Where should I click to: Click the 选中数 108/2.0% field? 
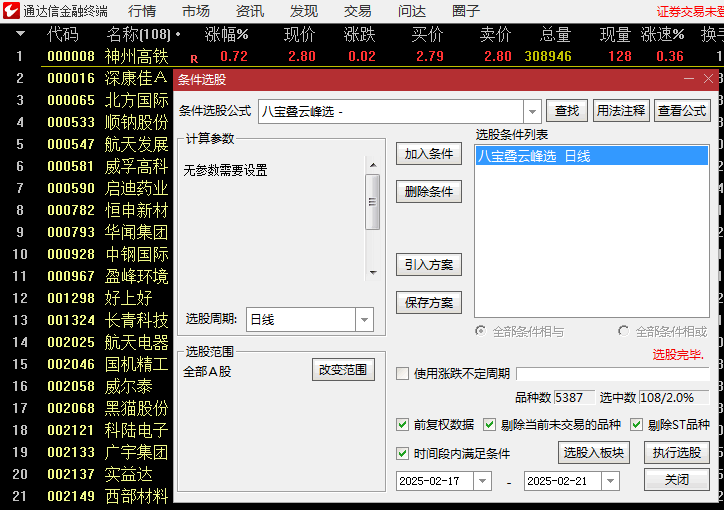[x=674, y=397]
